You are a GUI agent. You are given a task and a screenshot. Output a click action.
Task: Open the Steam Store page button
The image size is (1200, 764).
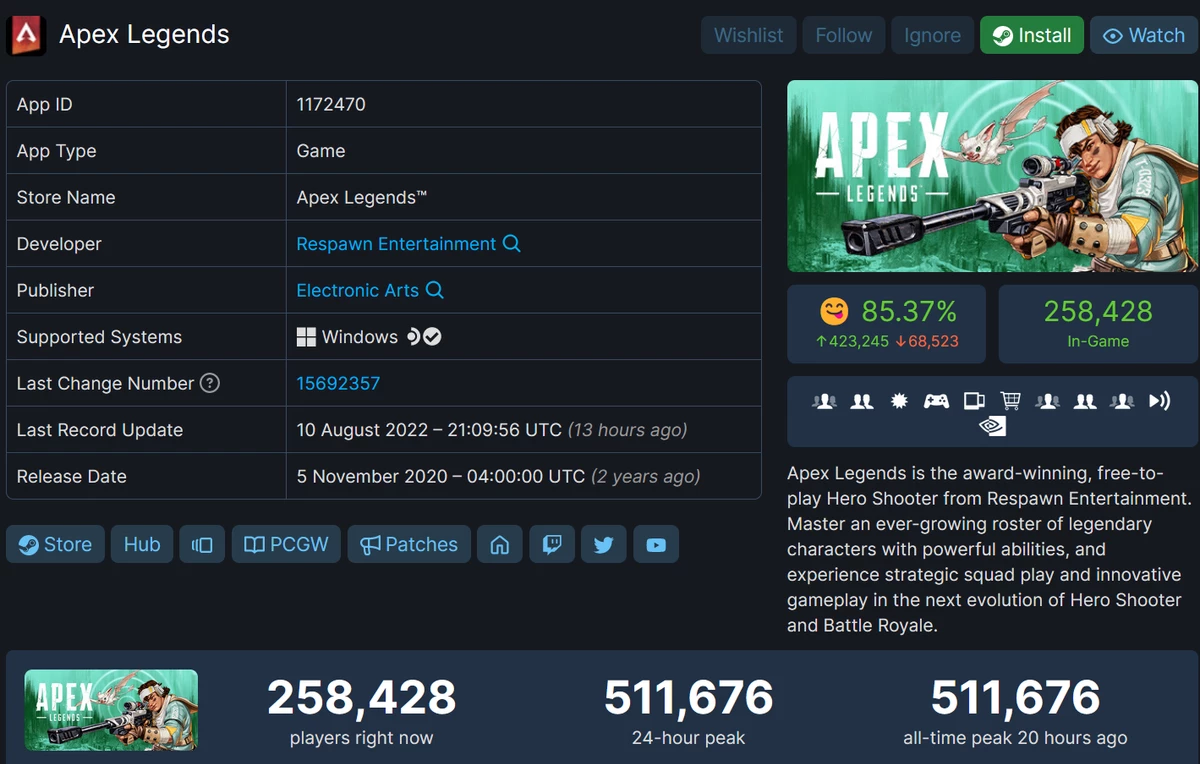click(55, 544)
